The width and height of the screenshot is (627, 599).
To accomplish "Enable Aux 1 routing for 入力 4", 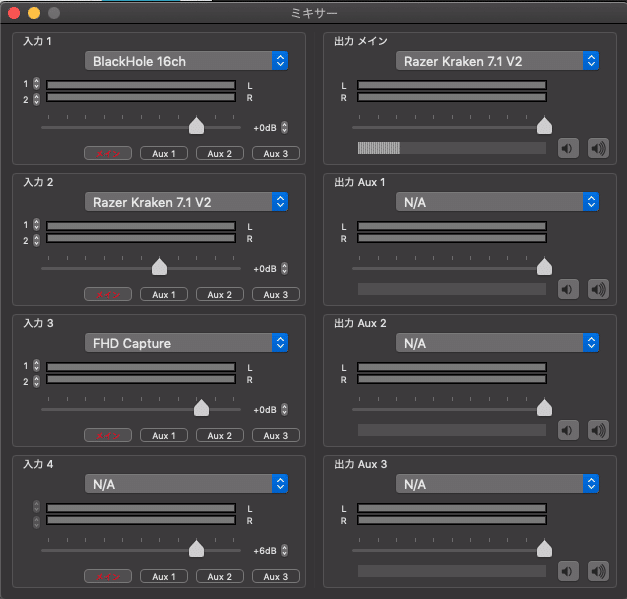I will point(164,577).
